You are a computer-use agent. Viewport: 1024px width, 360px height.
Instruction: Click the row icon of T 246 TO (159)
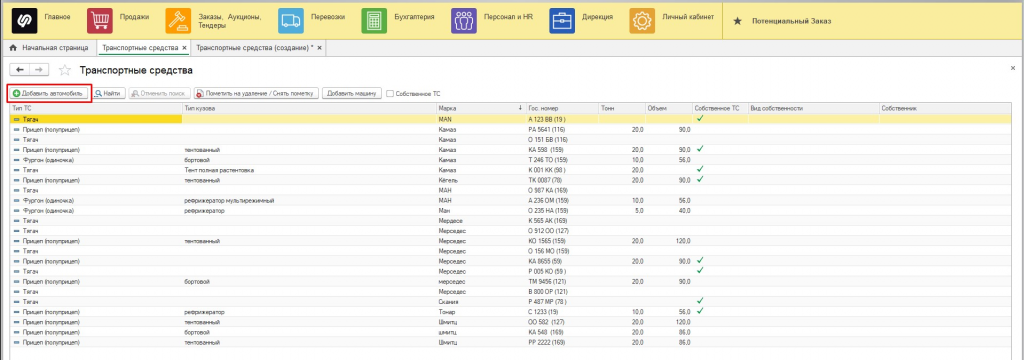click(16, 160)
